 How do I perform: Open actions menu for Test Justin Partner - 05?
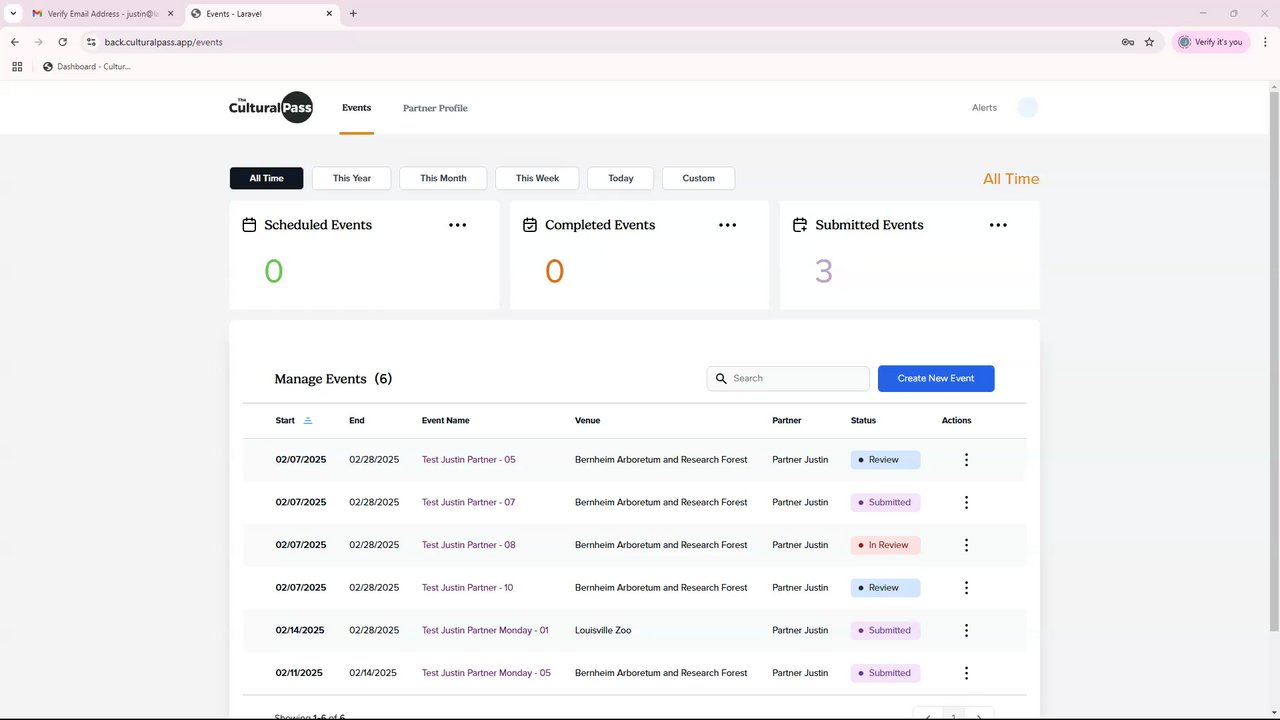(966, 460)
